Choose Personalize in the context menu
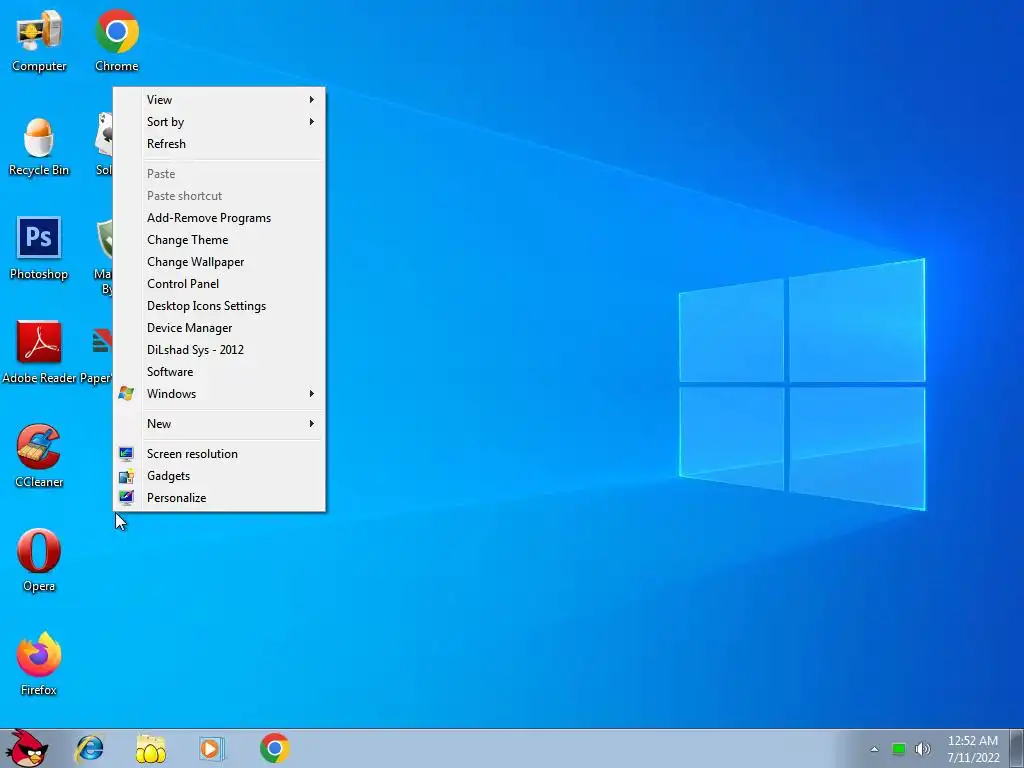1024x768 pixels. 219,498
